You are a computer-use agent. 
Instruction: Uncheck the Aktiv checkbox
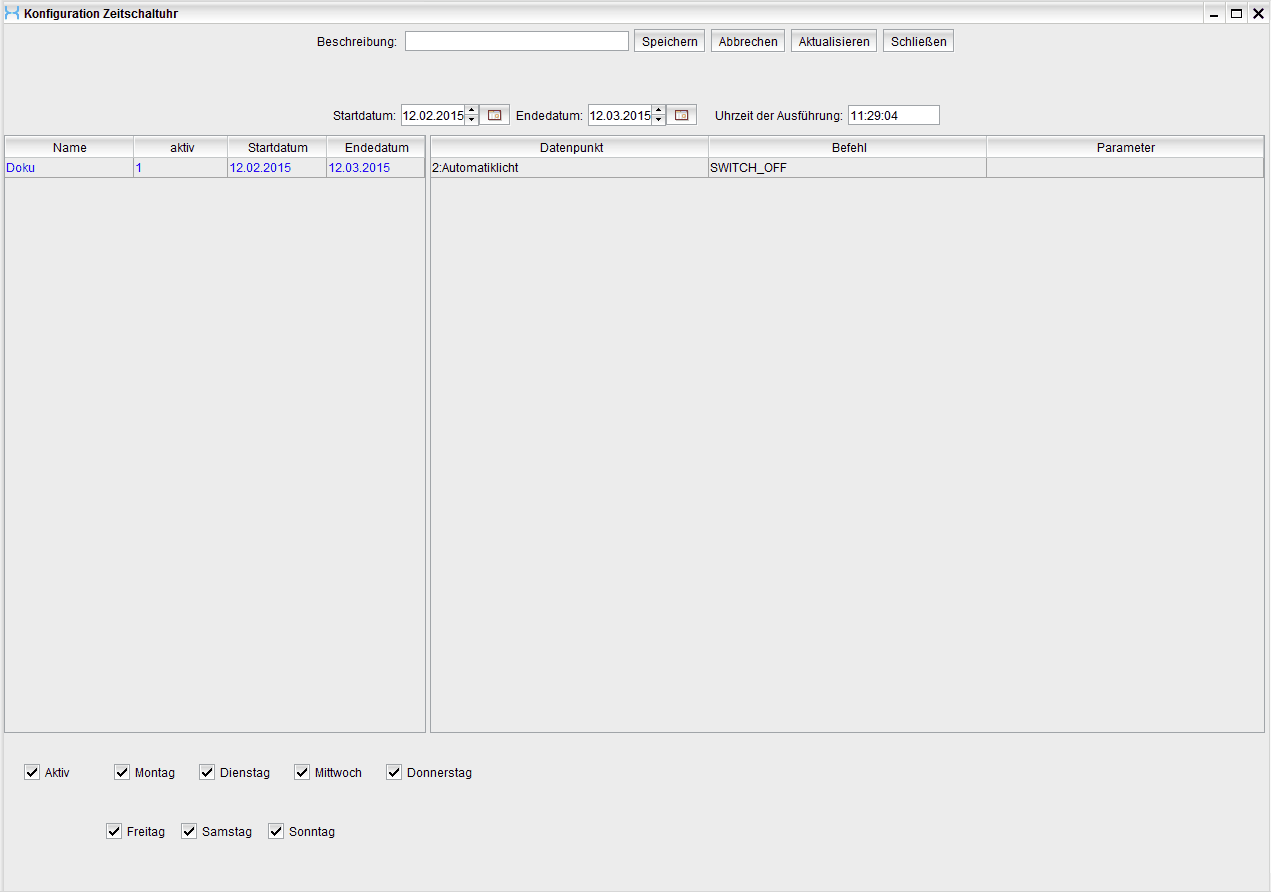point(32,773)
